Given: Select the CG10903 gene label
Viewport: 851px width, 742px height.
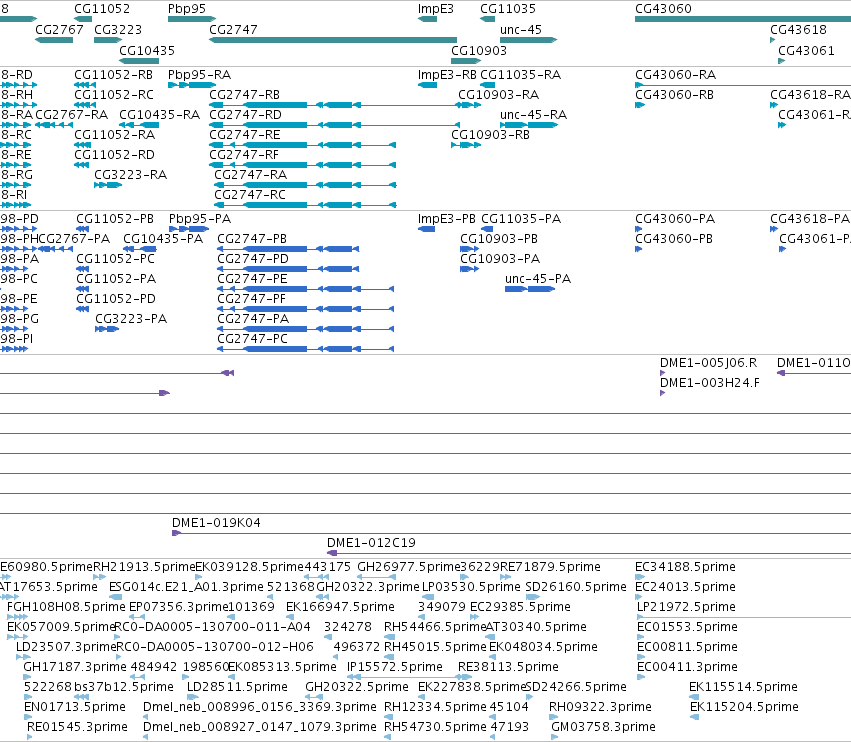Looking at the screenshot, I should pyautogui.click(x=479, y=50).
